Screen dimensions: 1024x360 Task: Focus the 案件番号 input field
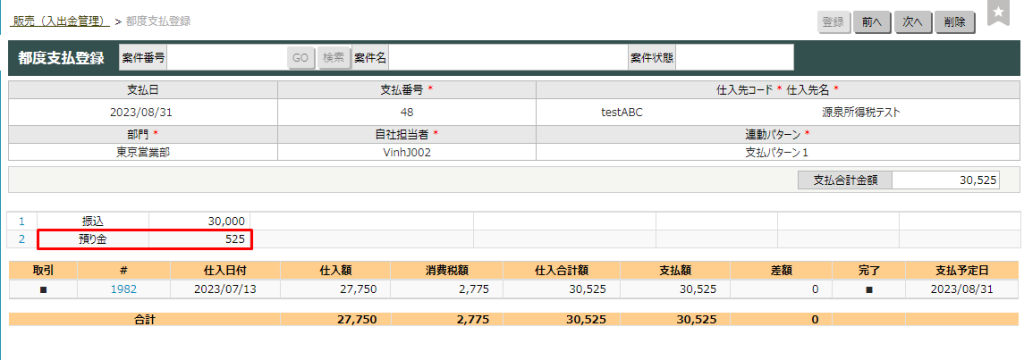(226, 57)
